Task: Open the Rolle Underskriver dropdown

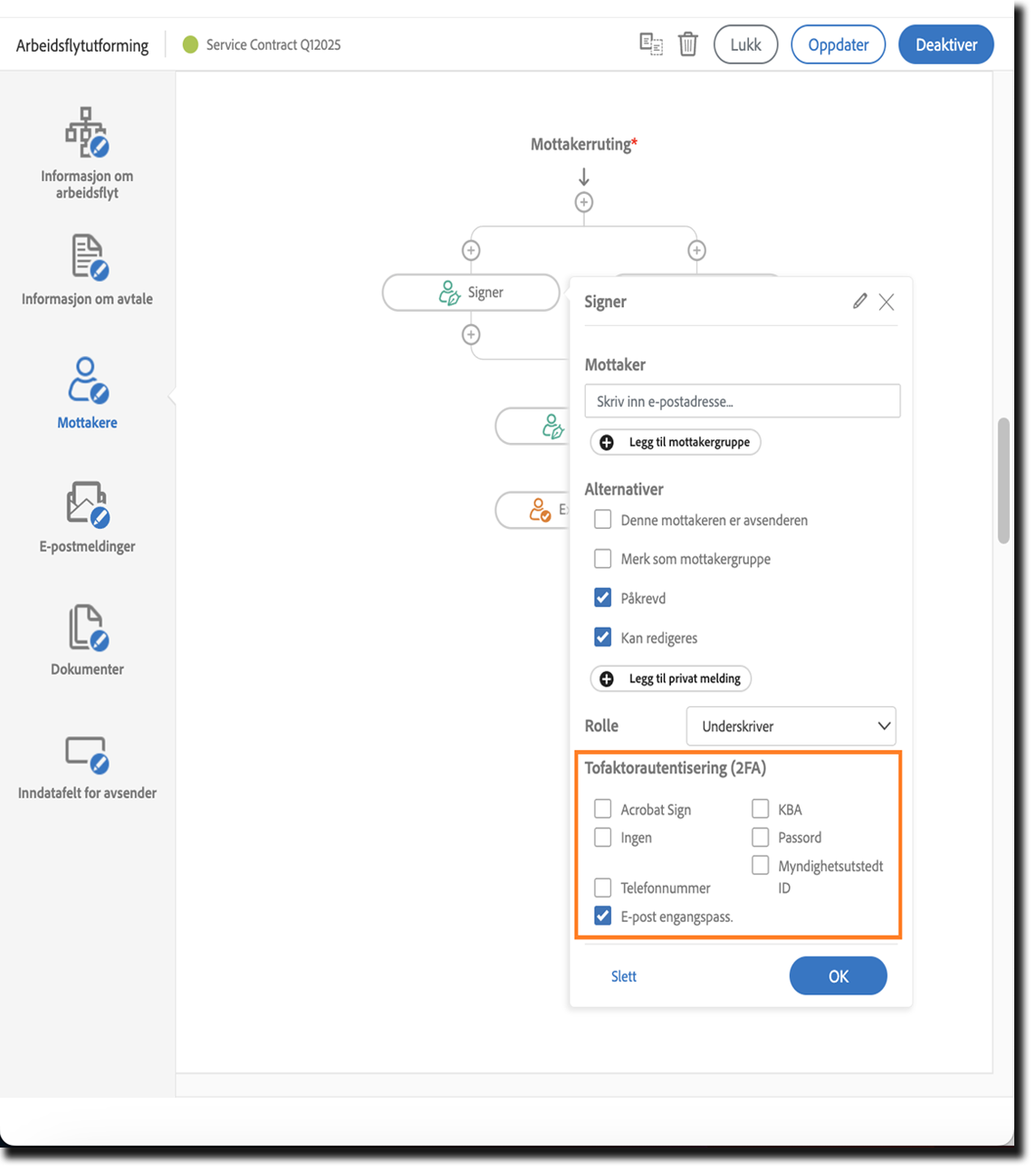Action: [791, 726]
